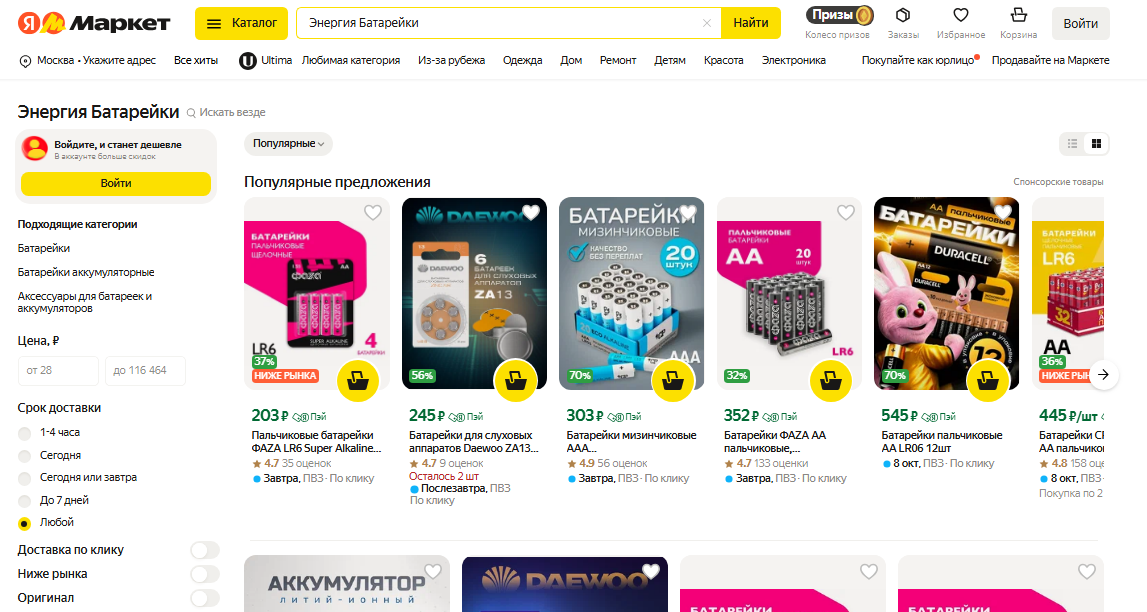The image size is (1147, 612).
Task: Click the yellow Найти search button
Action: pyautogui.click(x=751, y=23)
